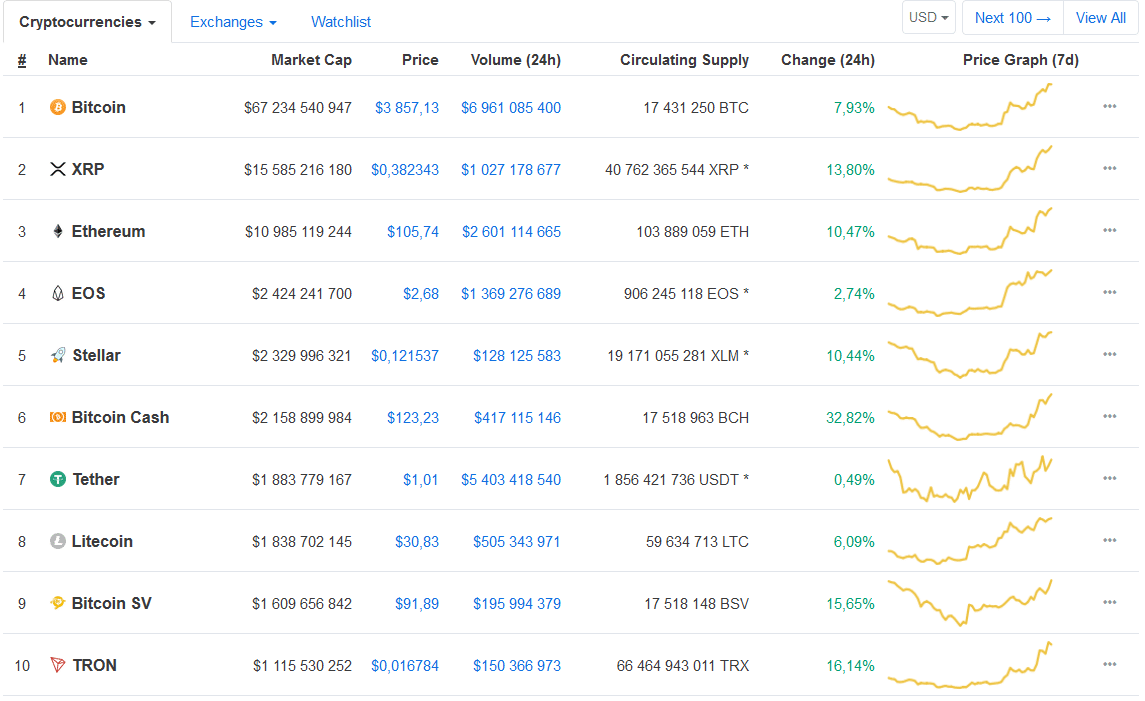Open the three-dot menu for Bitcoin SV row
This screenshot has height=701, width=1145.
[1109, 603]
